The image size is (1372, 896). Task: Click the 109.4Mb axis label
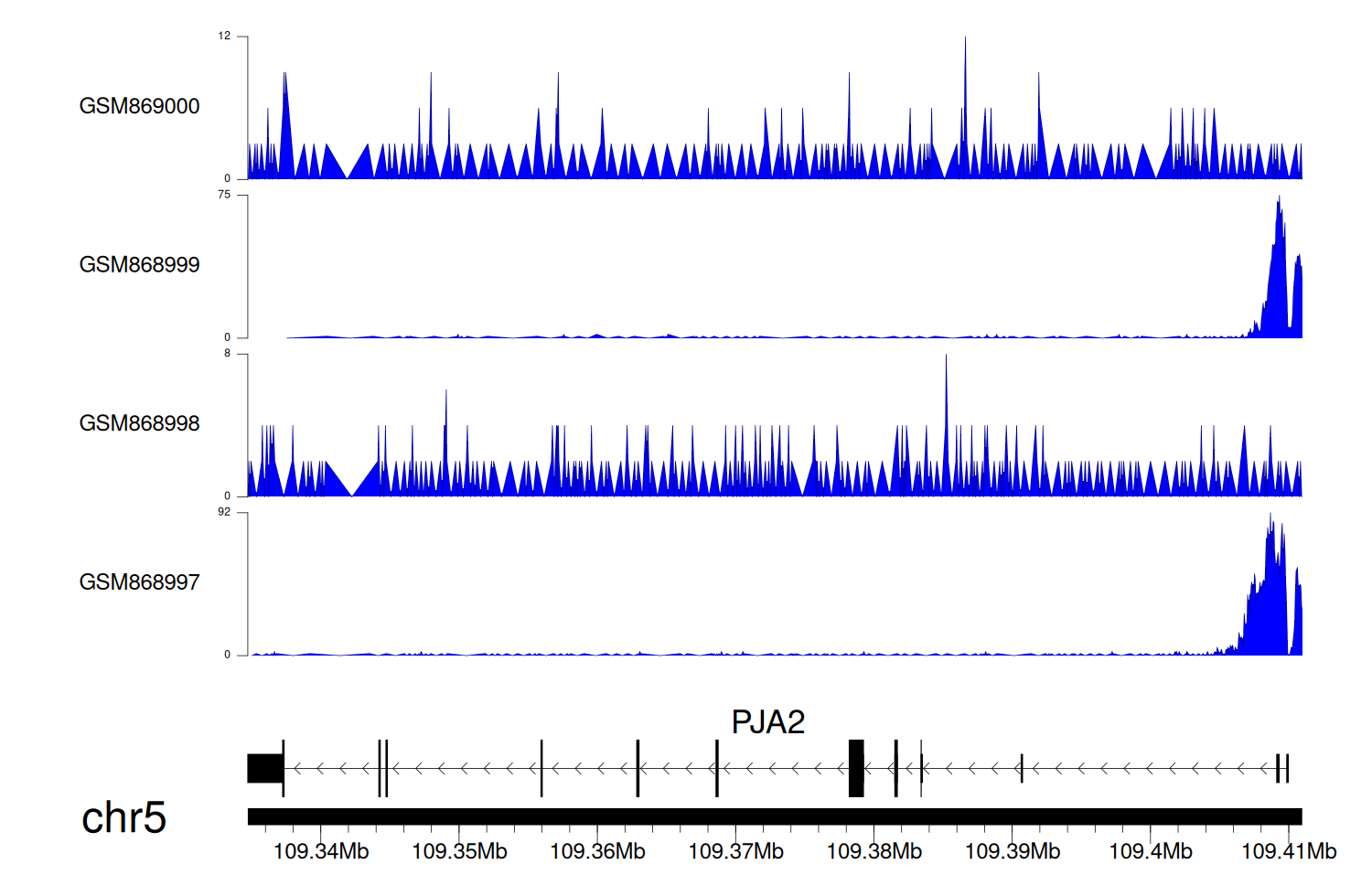point(1151,851)
